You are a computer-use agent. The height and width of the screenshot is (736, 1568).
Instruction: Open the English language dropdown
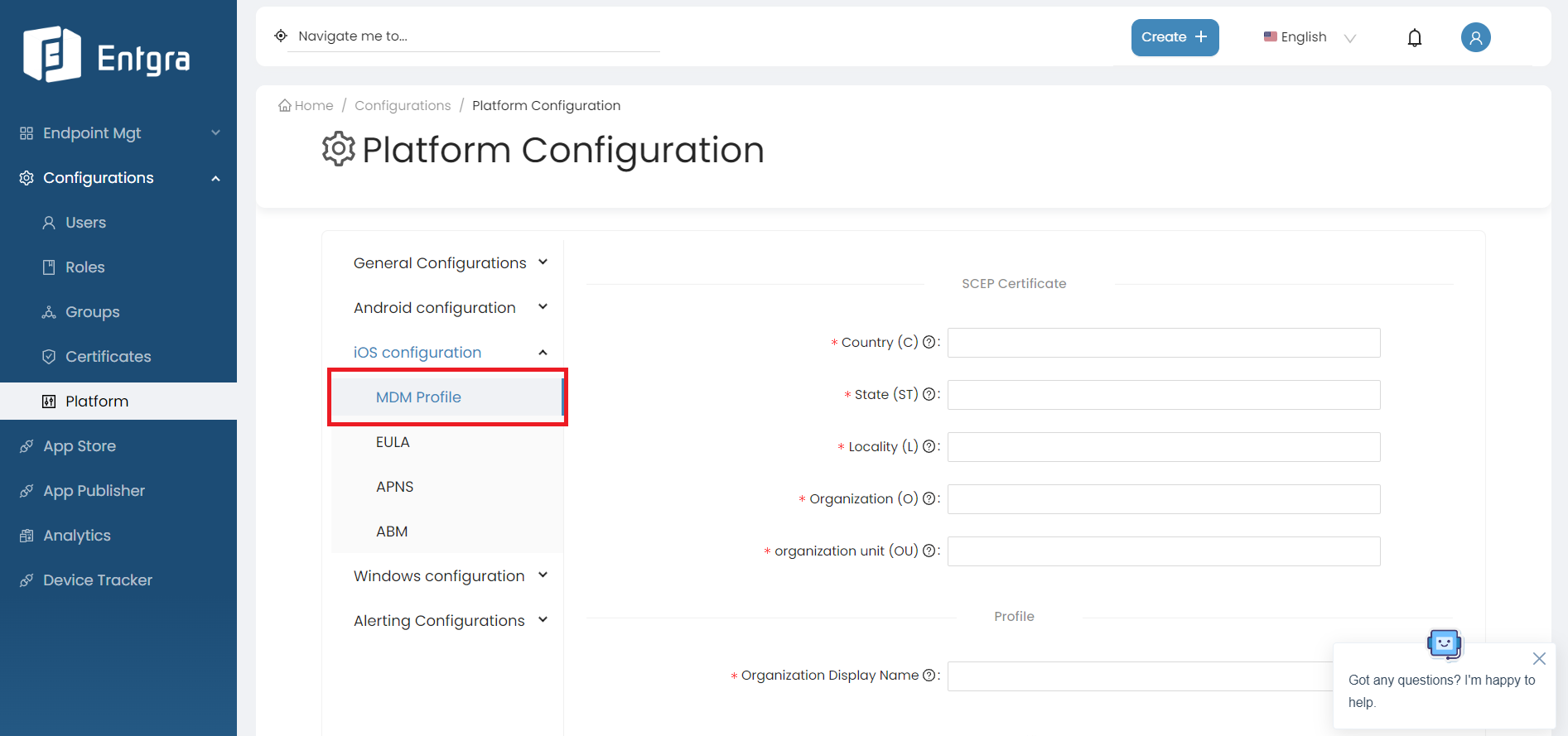pos(1310,37)
